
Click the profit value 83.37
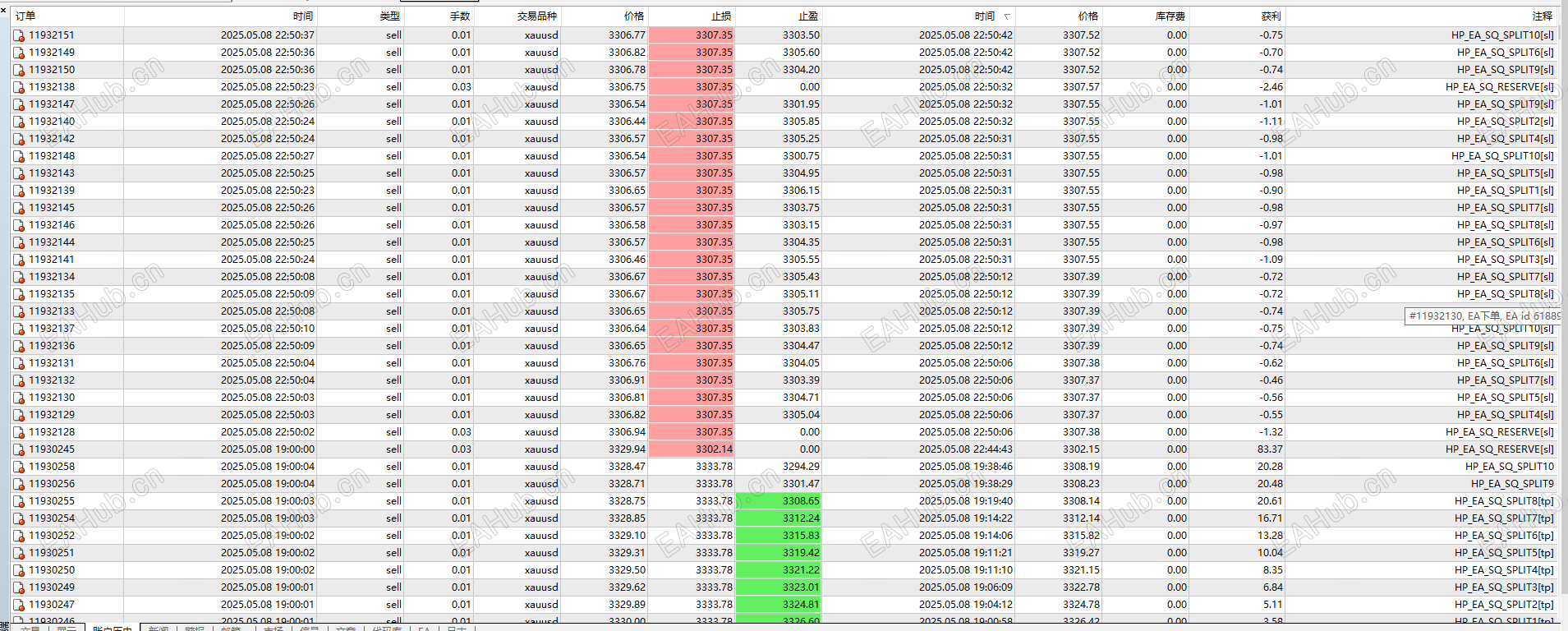click(1270, 449)
